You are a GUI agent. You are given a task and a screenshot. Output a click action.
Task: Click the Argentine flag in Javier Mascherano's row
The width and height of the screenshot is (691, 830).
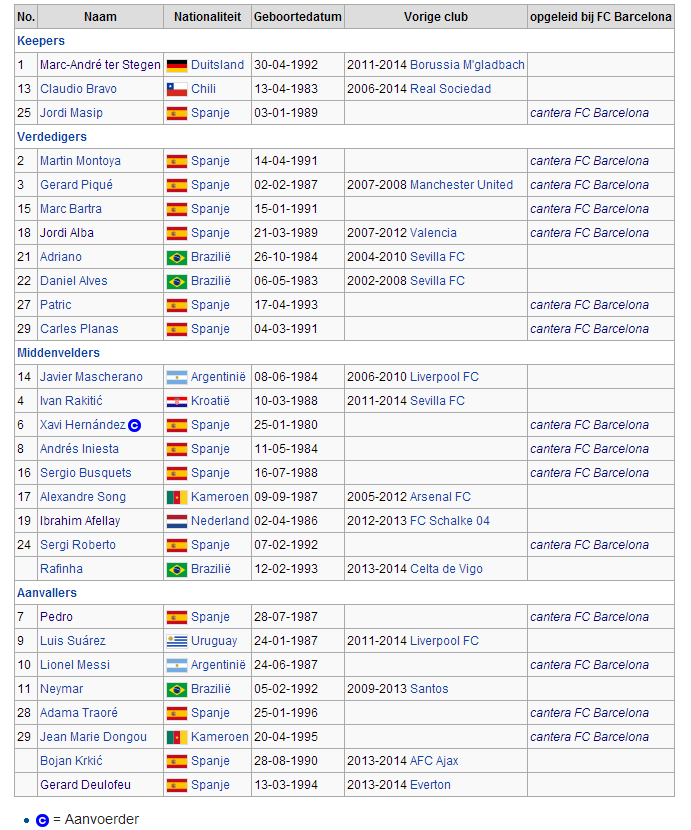177,377
